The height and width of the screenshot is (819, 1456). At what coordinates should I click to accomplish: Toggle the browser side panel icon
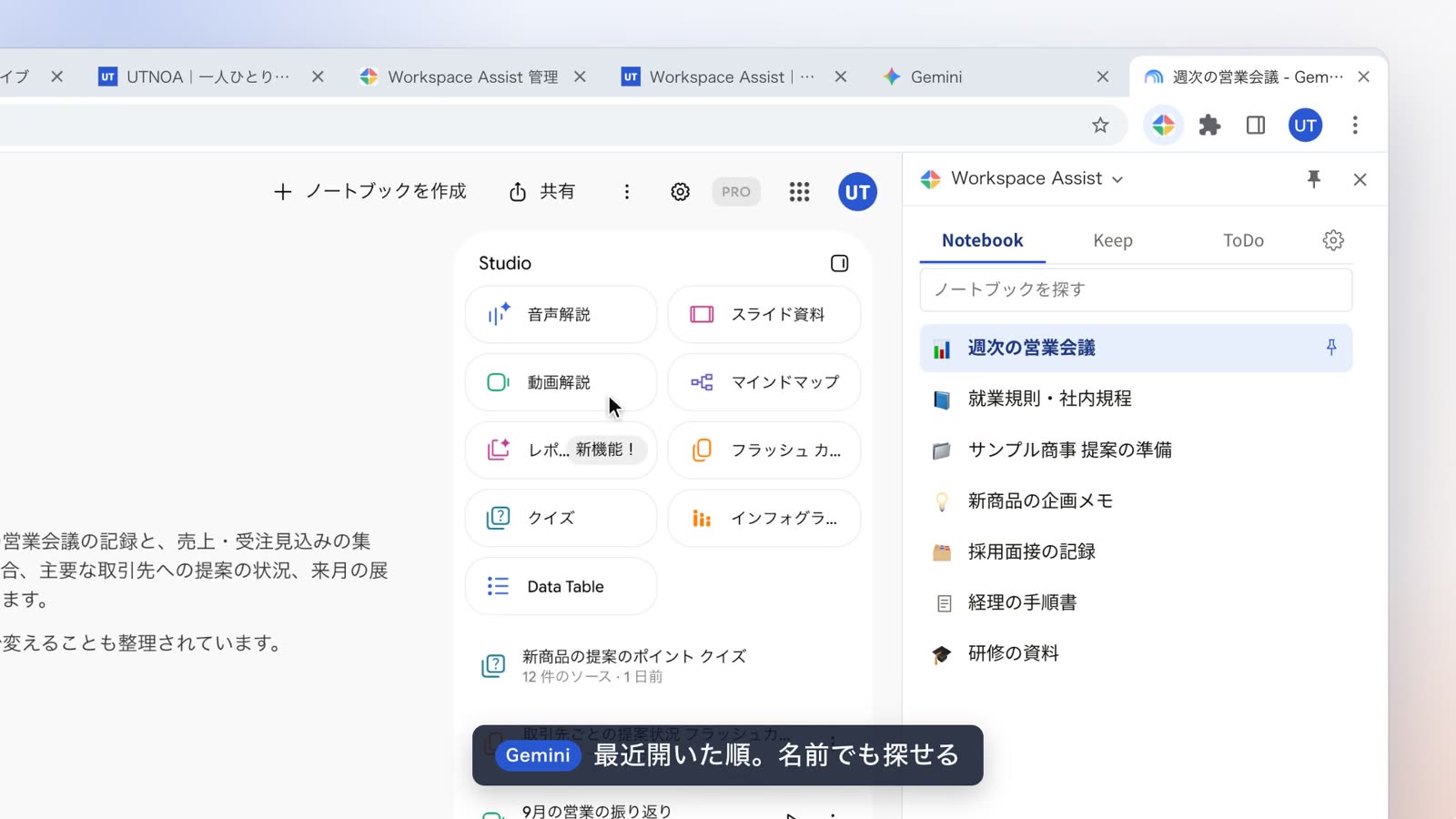pos(1256,126)
